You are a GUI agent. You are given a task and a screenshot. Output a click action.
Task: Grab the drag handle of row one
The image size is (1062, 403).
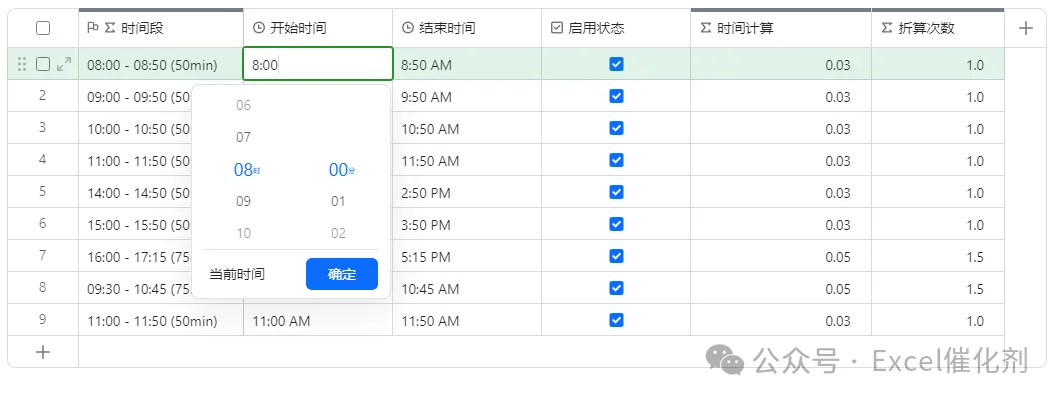click(x=22, y=64)
